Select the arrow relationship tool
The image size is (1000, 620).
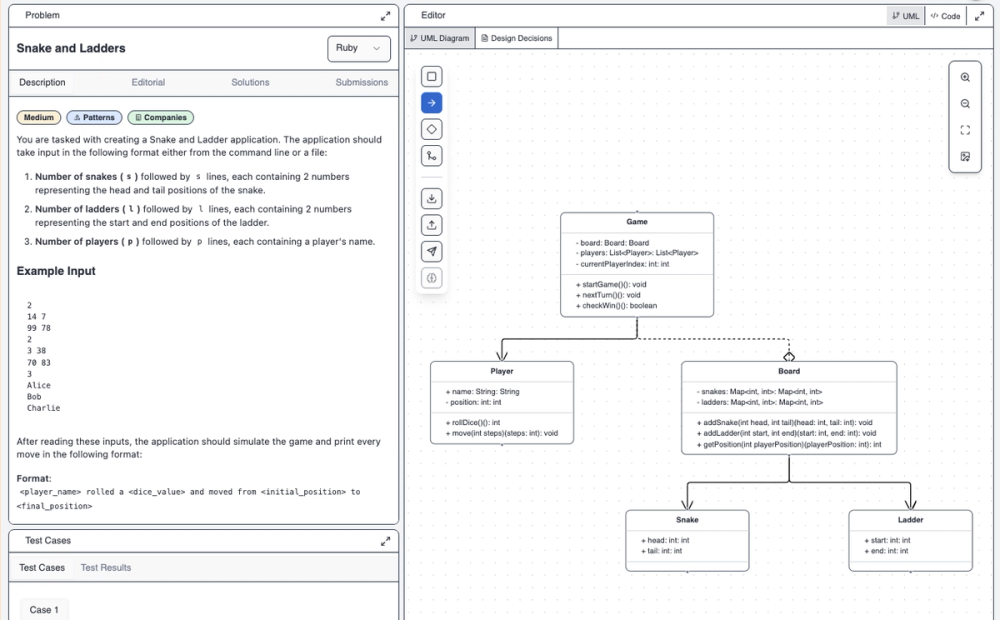[x=432, y=103]
